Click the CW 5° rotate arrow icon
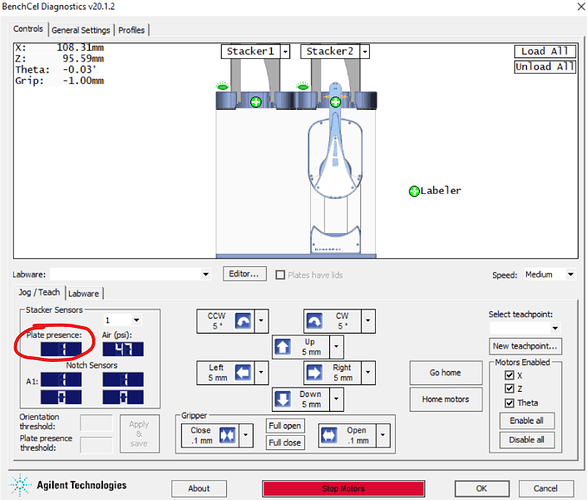The height and width of the screenshot is (500, 587). 314,321
